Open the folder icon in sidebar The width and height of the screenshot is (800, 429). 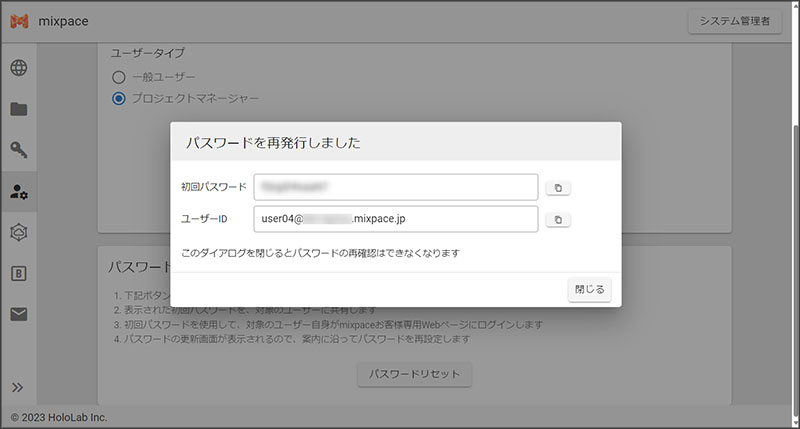(19, 110)
